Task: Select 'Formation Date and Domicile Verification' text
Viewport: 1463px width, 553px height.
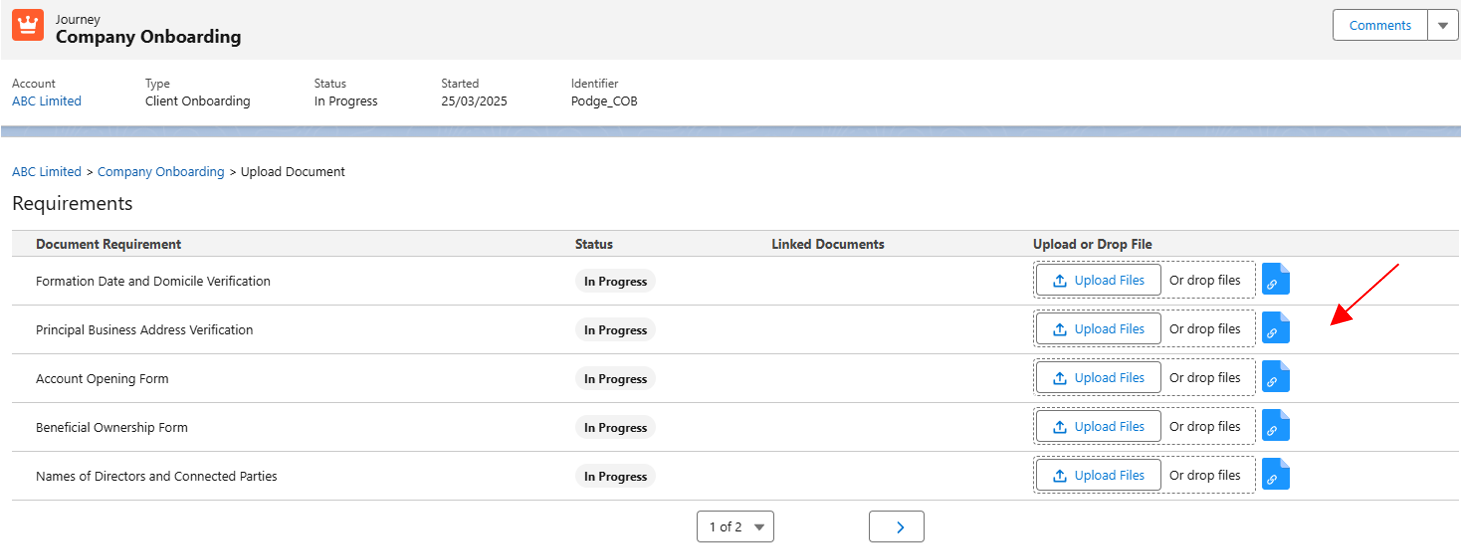Action: tap(153, 281)
